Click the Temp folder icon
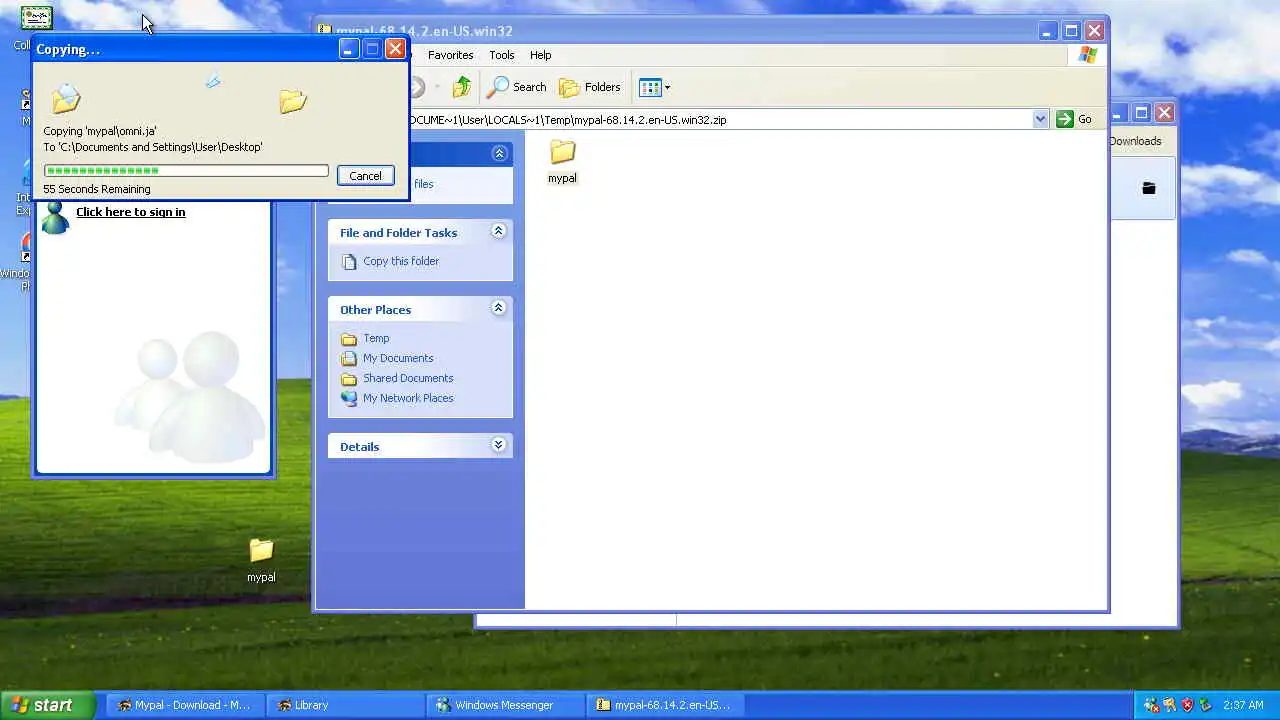This screenshot has height=720, width=1280. click(349, 339)
